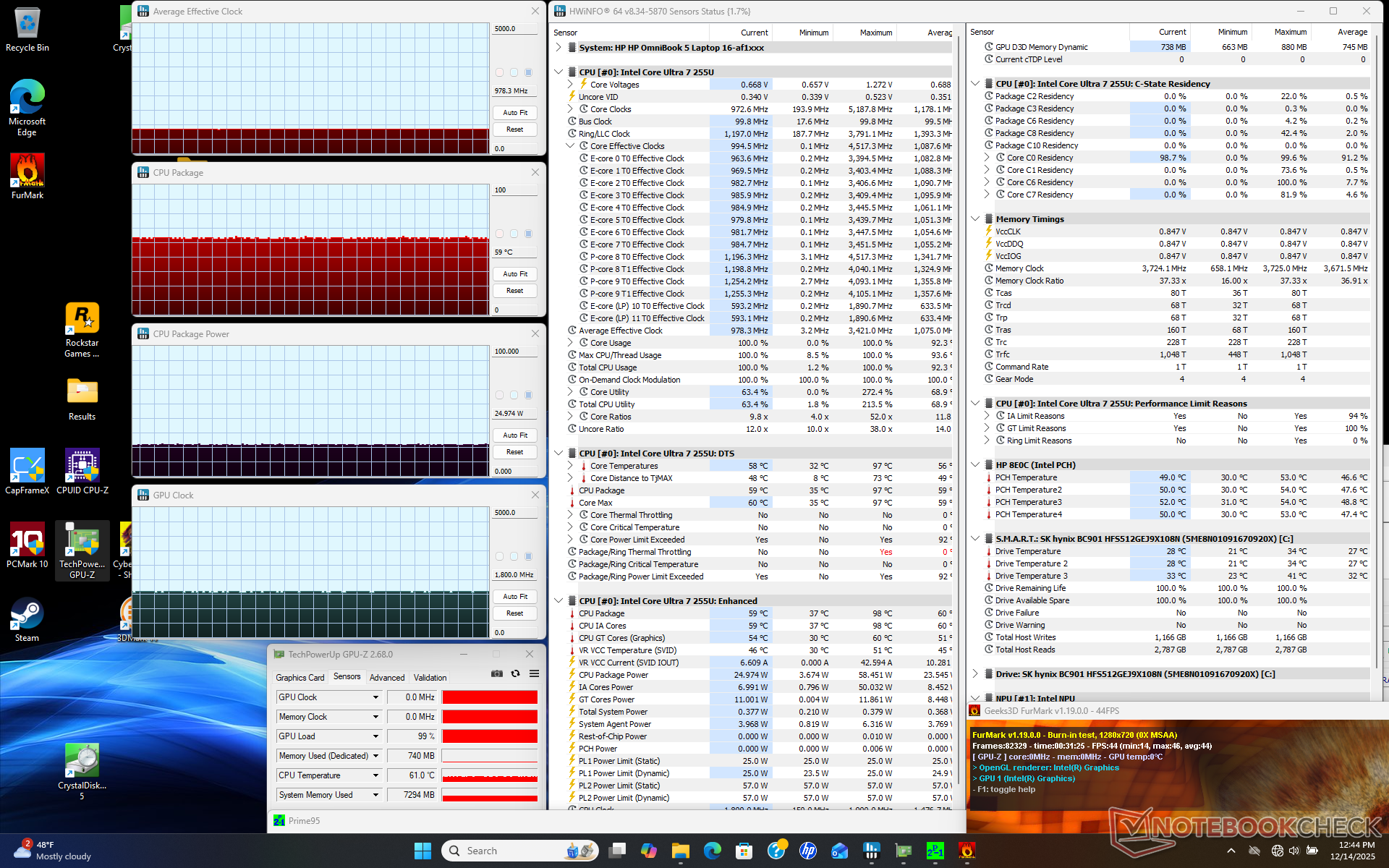
Task: Click dark blue swatch in Average Effective Clock graph
Action: coord(529,72)
